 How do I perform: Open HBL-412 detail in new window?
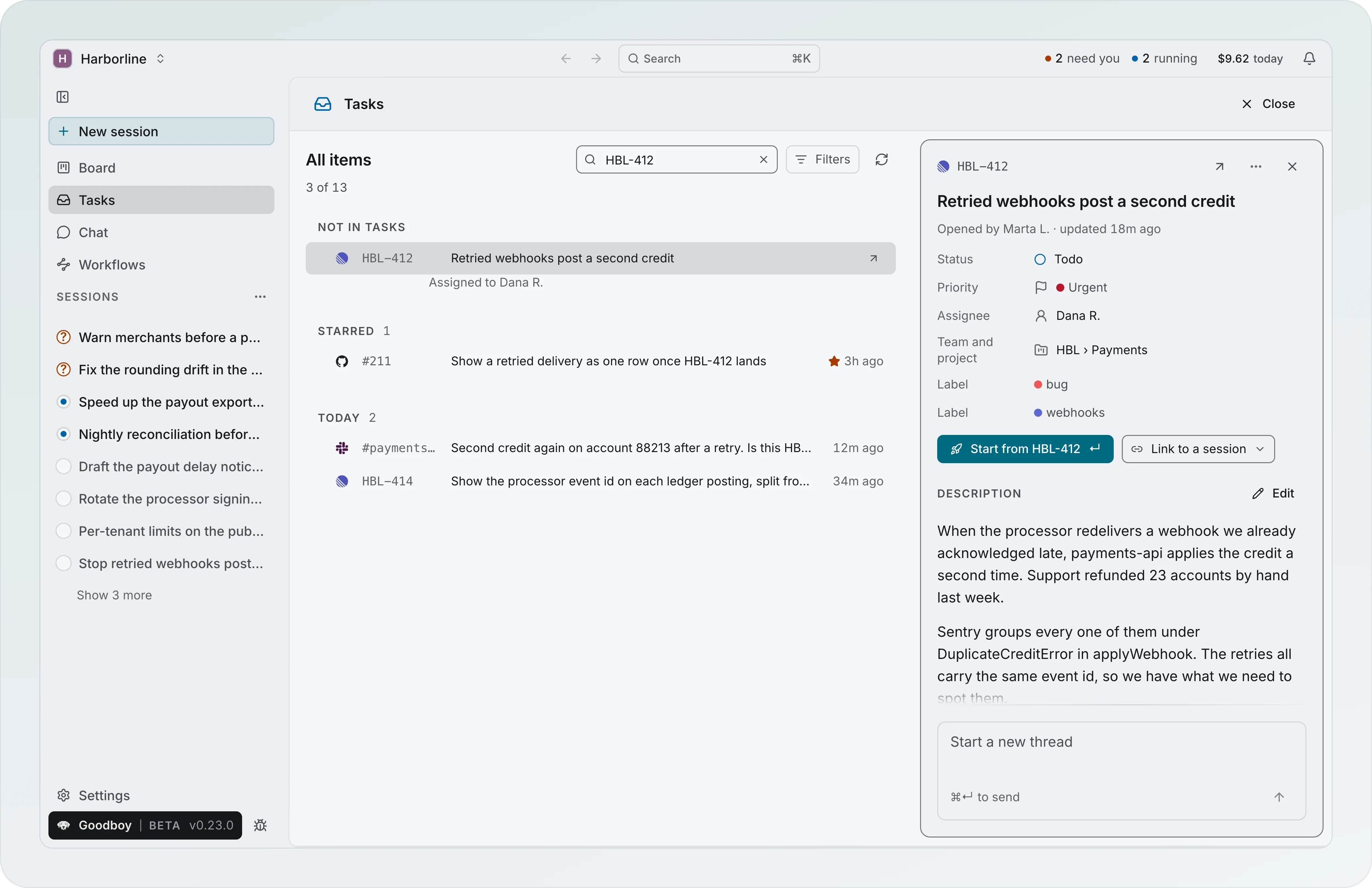(1219, 166)
